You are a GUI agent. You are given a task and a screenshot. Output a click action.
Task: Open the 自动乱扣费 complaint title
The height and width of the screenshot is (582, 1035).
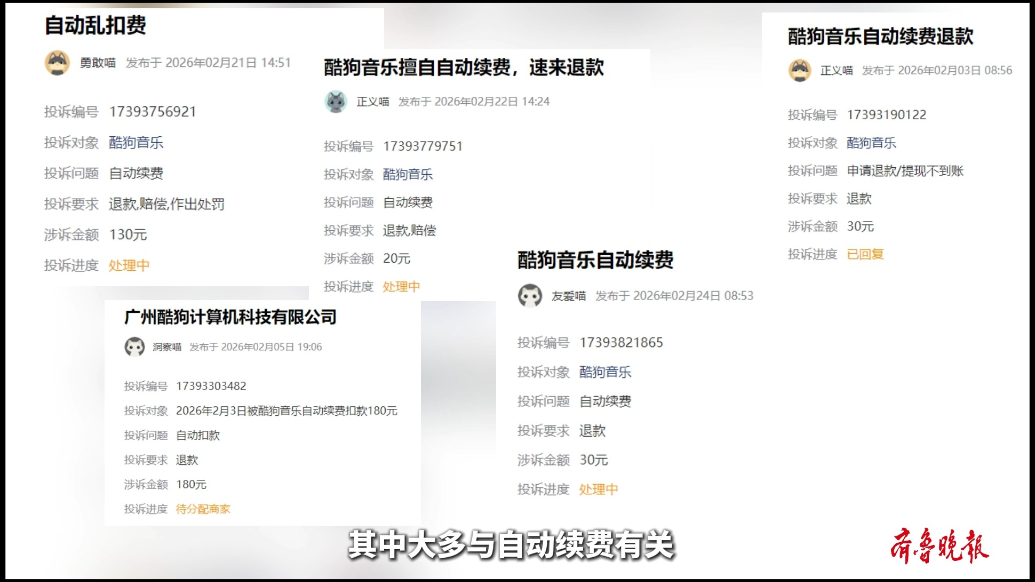coord(95,26)
